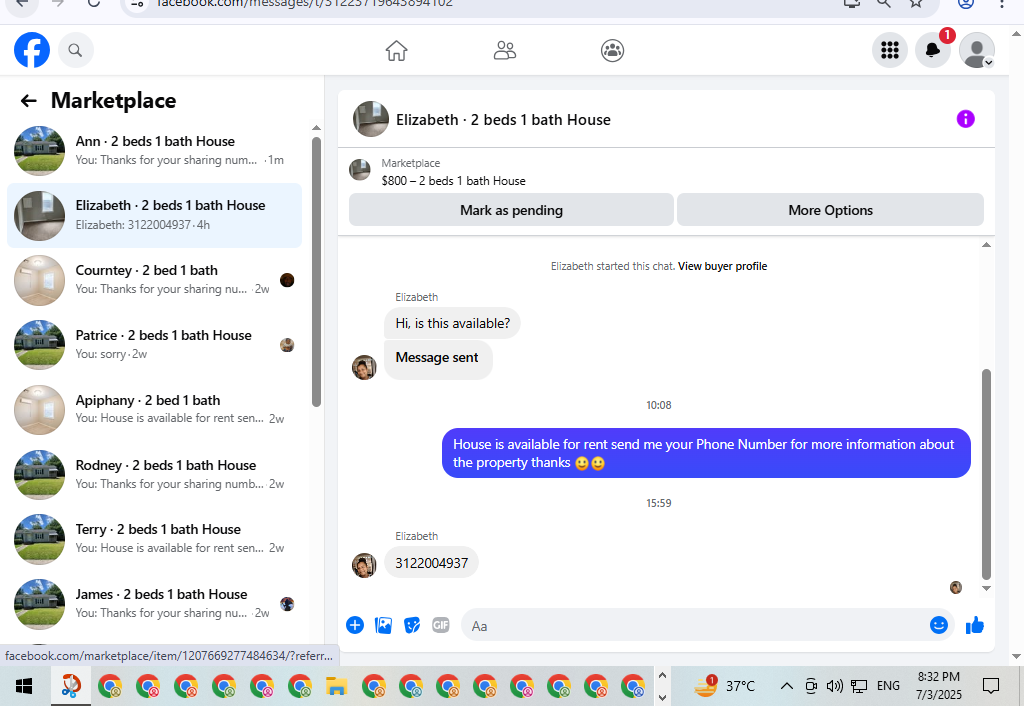Click the Aa message input field
The width and height of the screenshot is (1024, 706).
pos(708,626)
